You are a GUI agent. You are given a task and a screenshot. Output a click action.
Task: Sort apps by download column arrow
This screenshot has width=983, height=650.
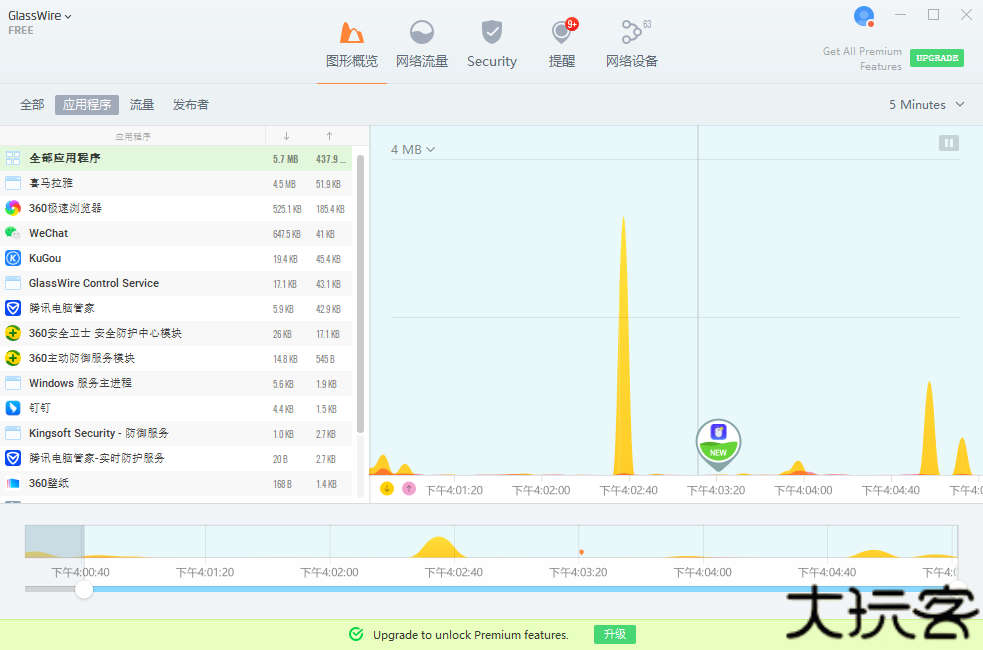coord(286,136)
